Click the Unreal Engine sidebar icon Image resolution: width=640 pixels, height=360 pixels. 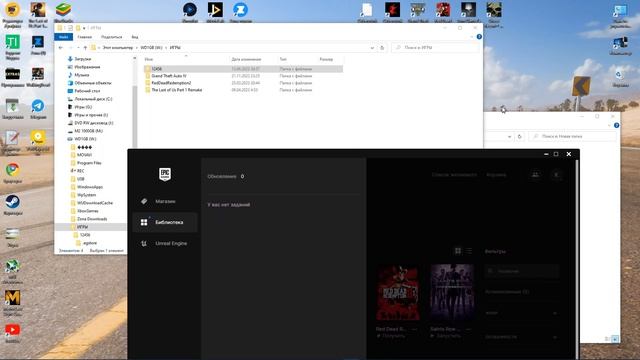click(144, 243)
